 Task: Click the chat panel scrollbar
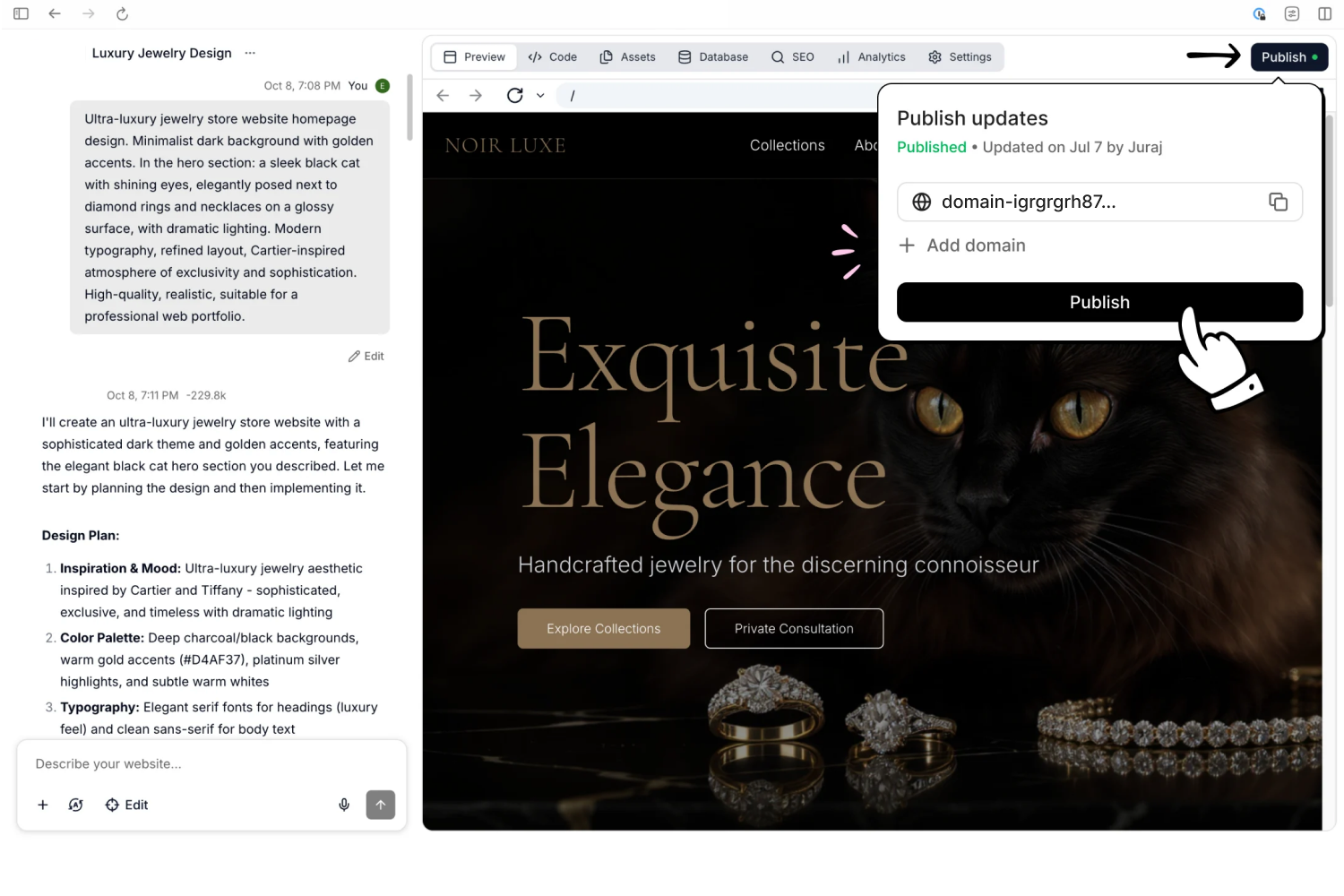(410, 108)
